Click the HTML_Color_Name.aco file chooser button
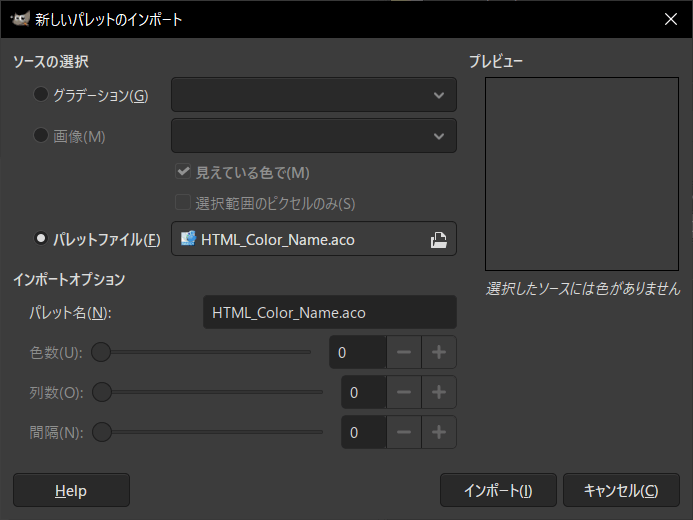Image resolution: width=693 pixels, height=520 pixels. pos(314,239)
